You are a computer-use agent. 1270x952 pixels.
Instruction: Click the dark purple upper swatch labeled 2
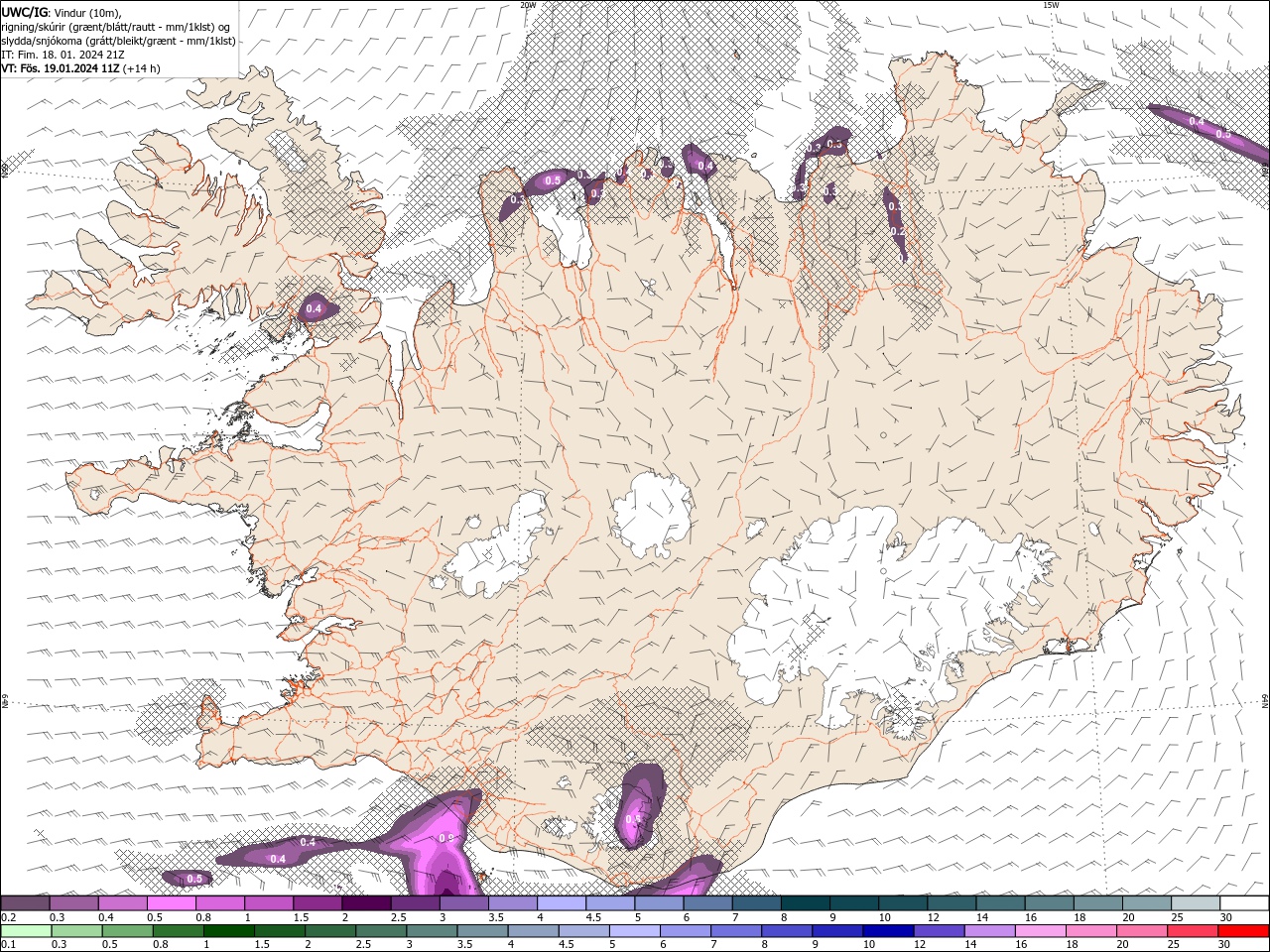tap(366, 903)
